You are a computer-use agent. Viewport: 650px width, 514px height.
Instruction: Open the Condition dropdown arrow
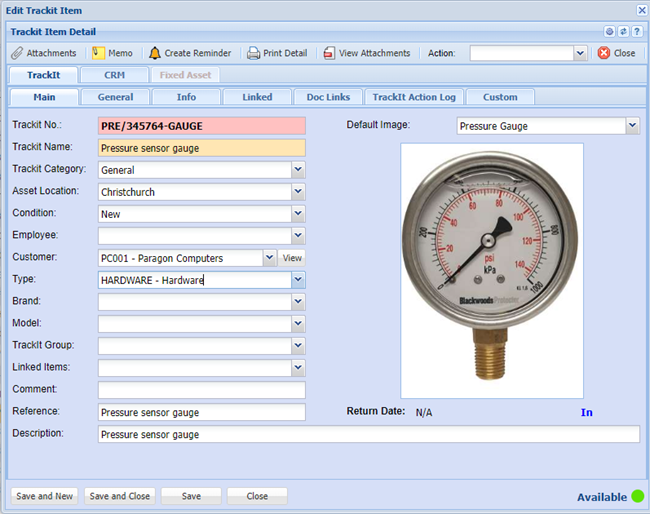297,213
